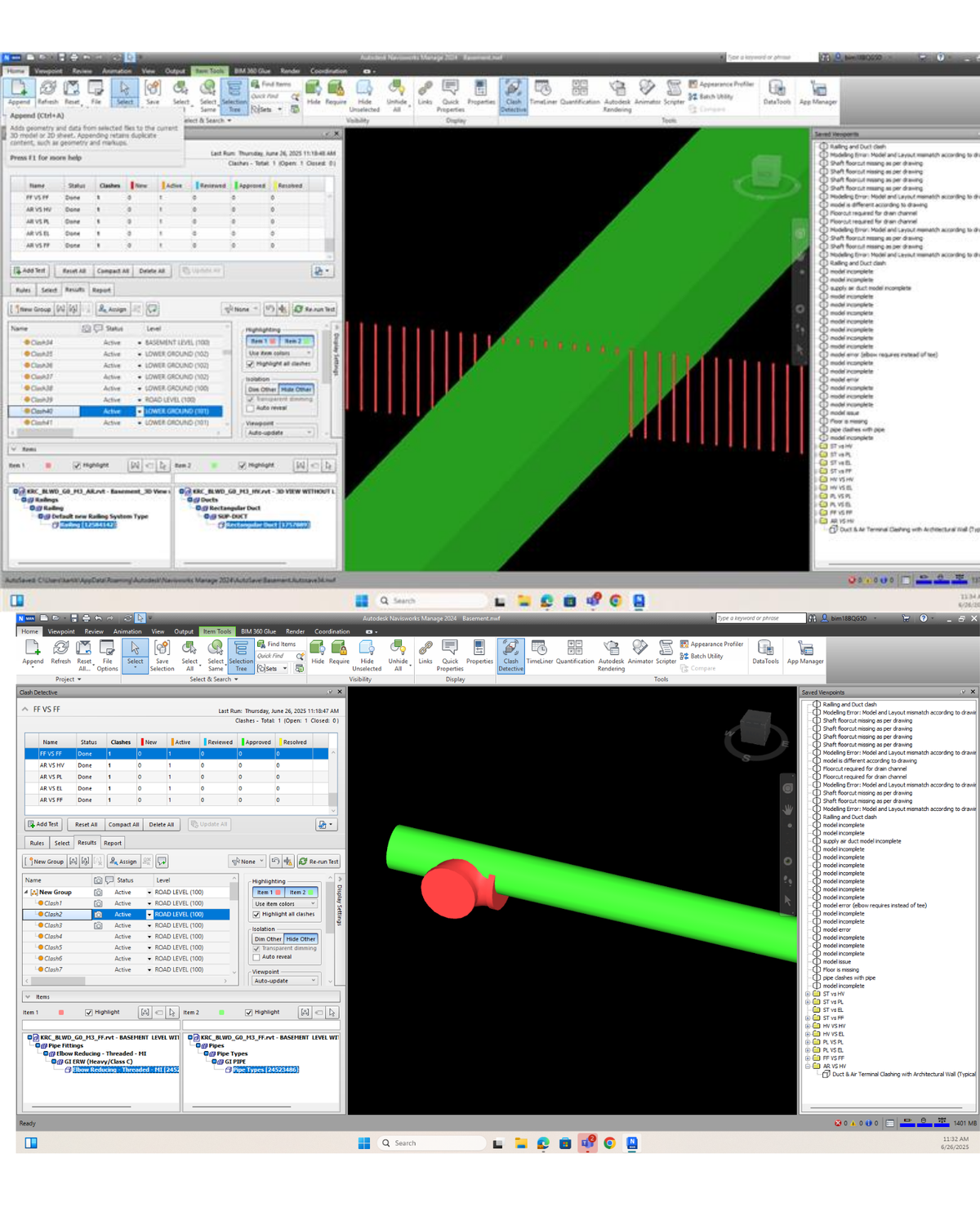Open Quick Properties in the pipe-clash window
The image size is (980, 1225).
pos(450,655)
